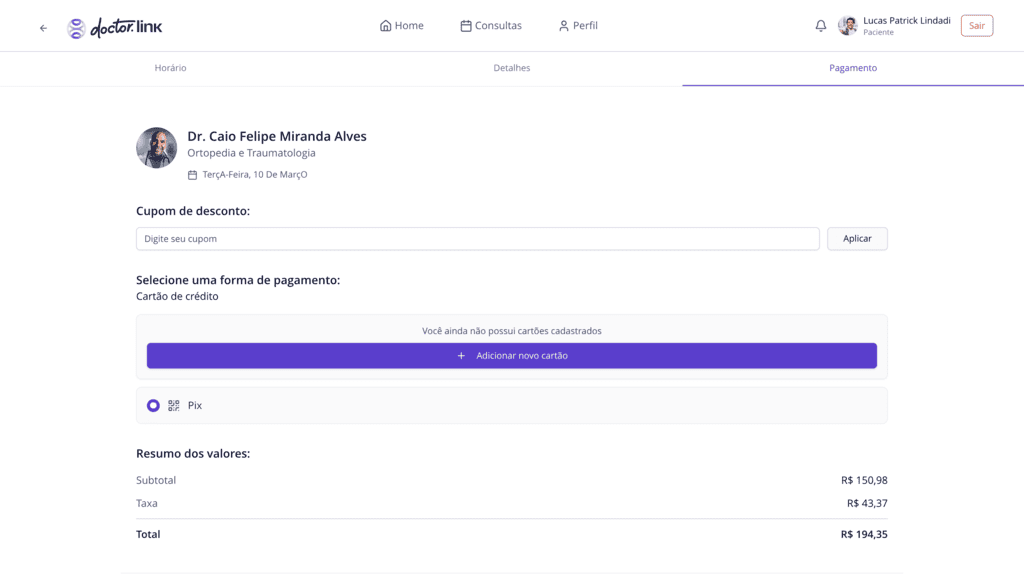Viewport: 1024px width, 576px height.
Task: Click Adicionar novo cartão button
Action: pos(512,356)
